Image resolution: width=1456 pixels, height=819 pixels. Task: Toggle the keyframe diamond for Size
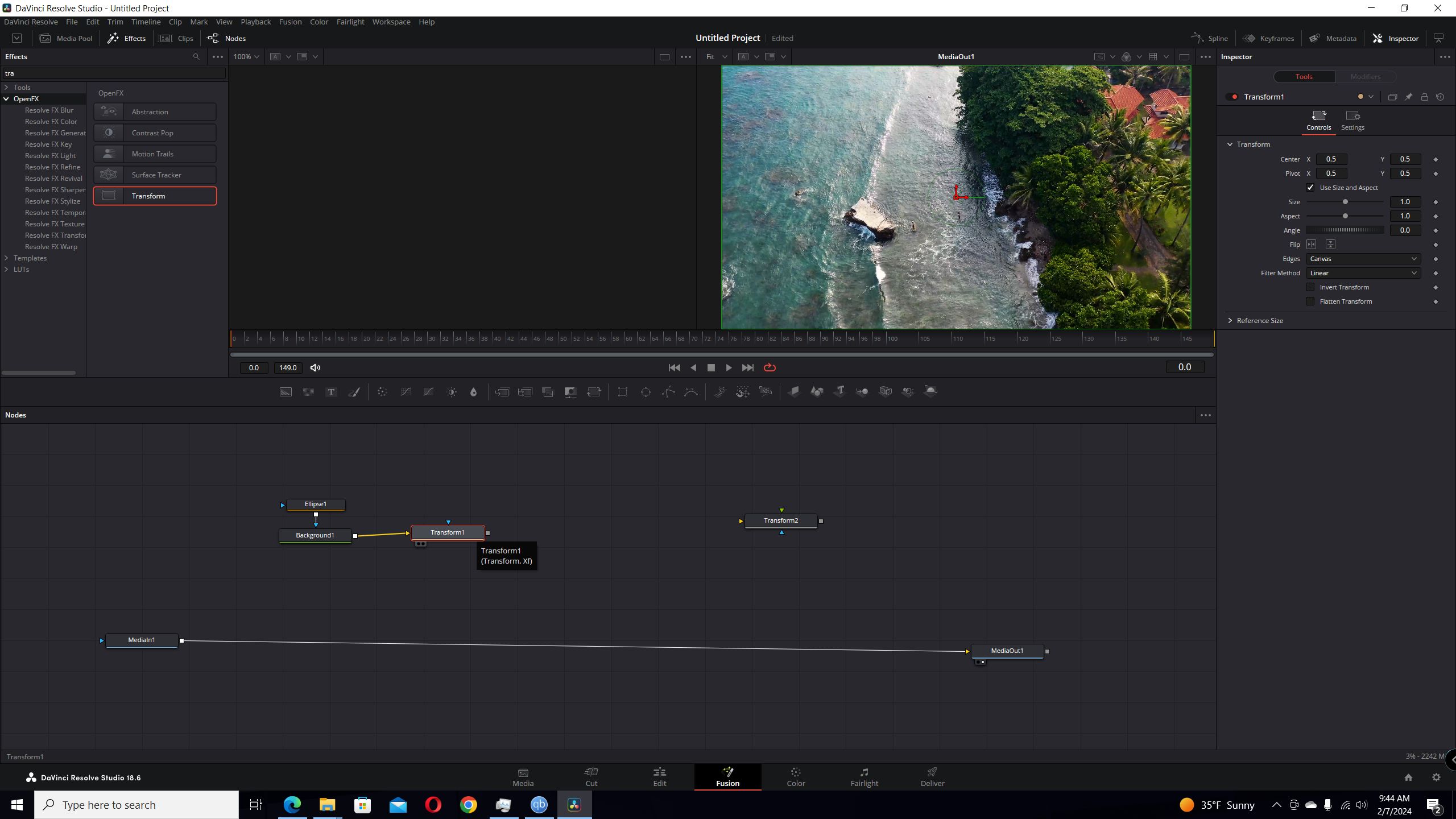(x=1436, y=202)
